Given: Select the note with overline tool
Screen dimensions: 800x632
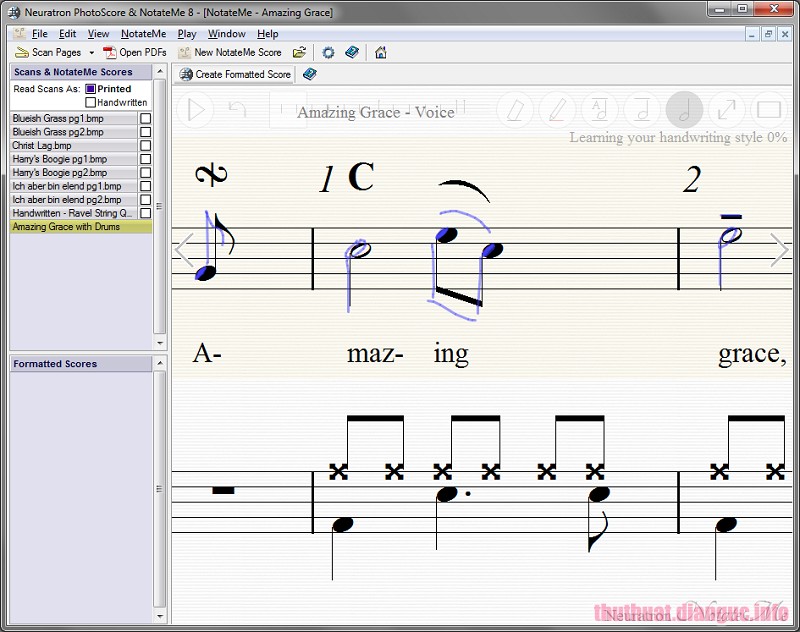Looking at the screenshot, I should (642, 110).
